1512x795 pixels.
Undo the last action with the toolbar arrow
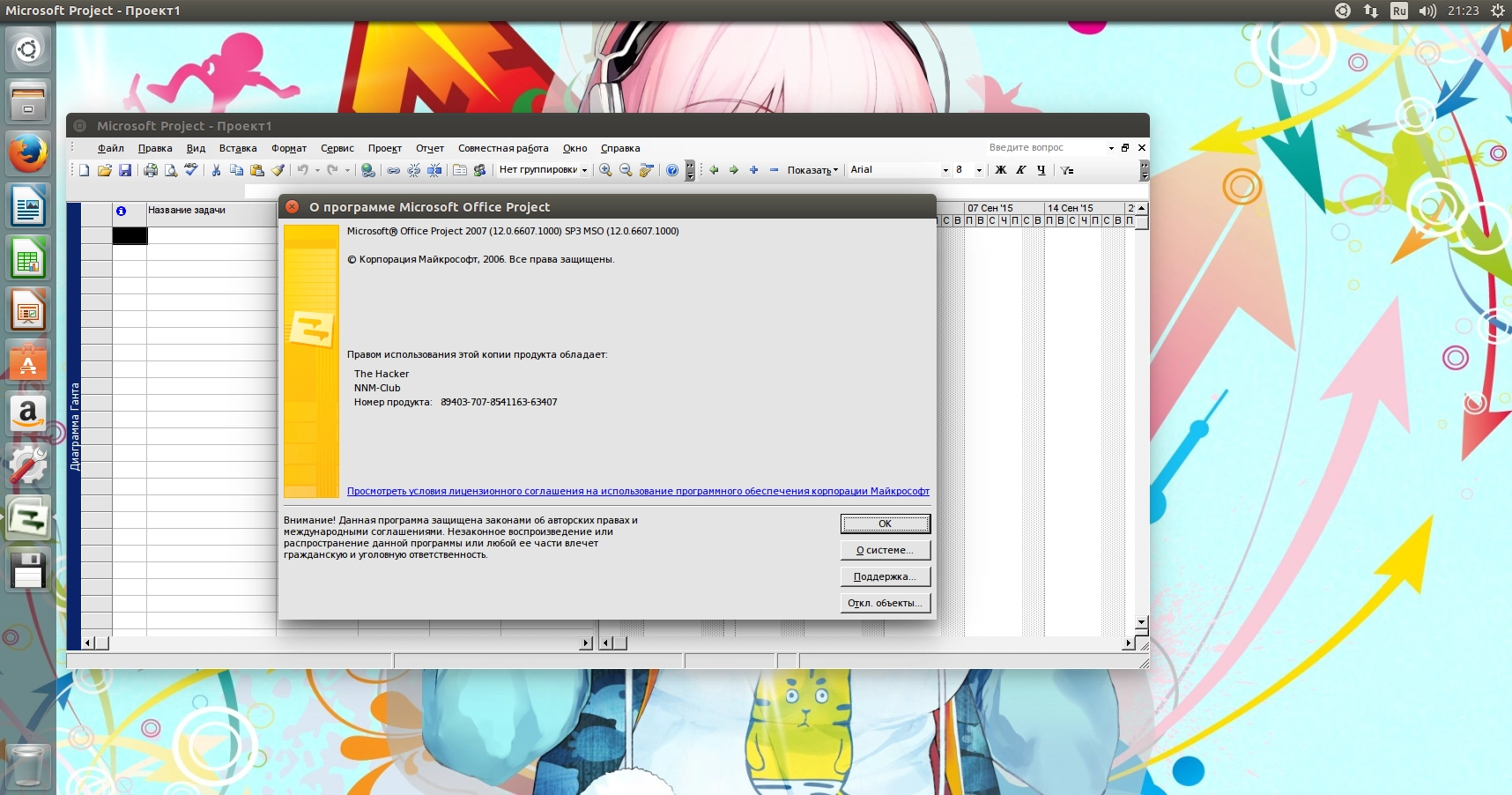click(302, 170)
